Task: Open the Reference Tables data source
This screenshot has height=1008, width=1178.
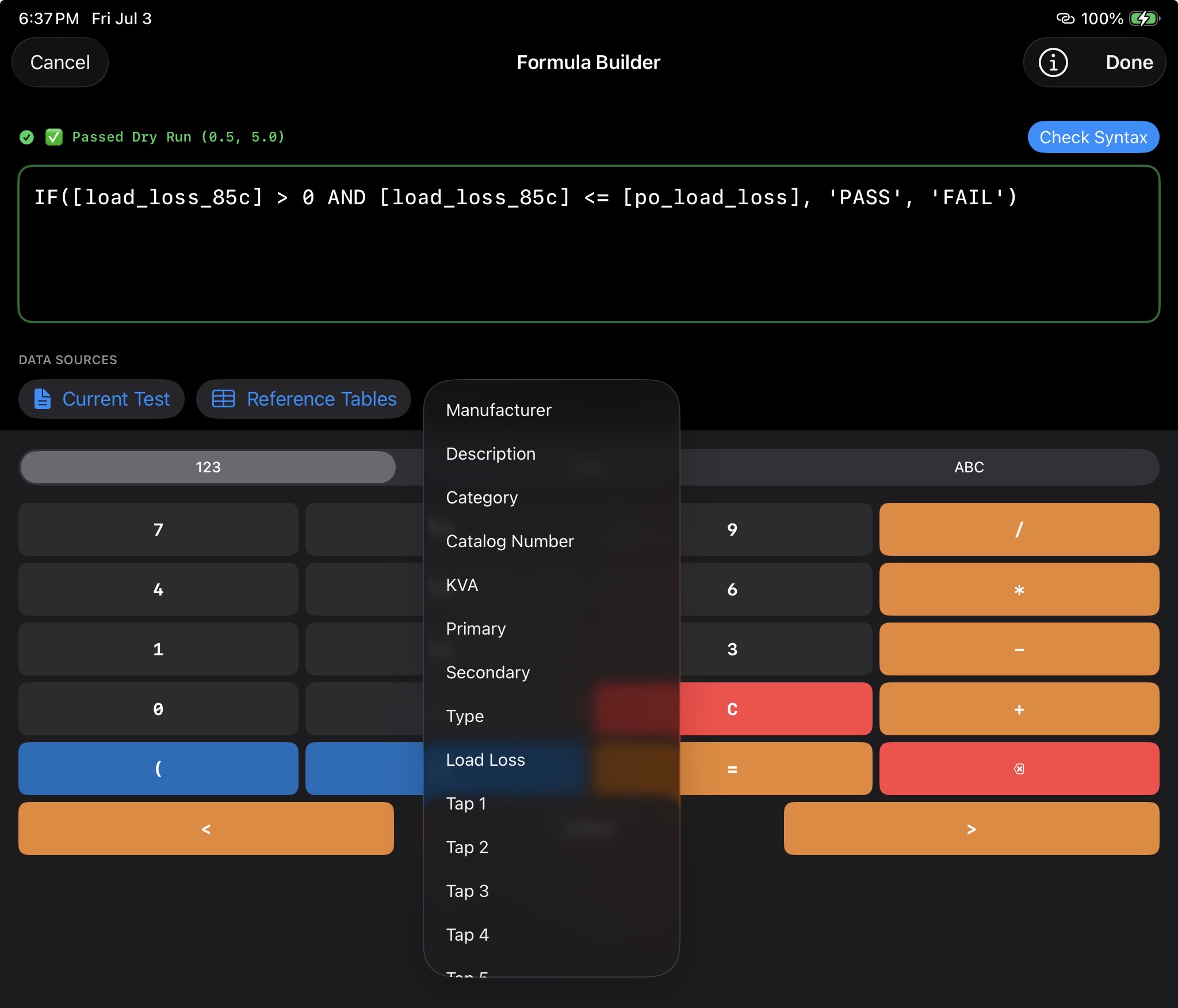Action: [304, 399]
